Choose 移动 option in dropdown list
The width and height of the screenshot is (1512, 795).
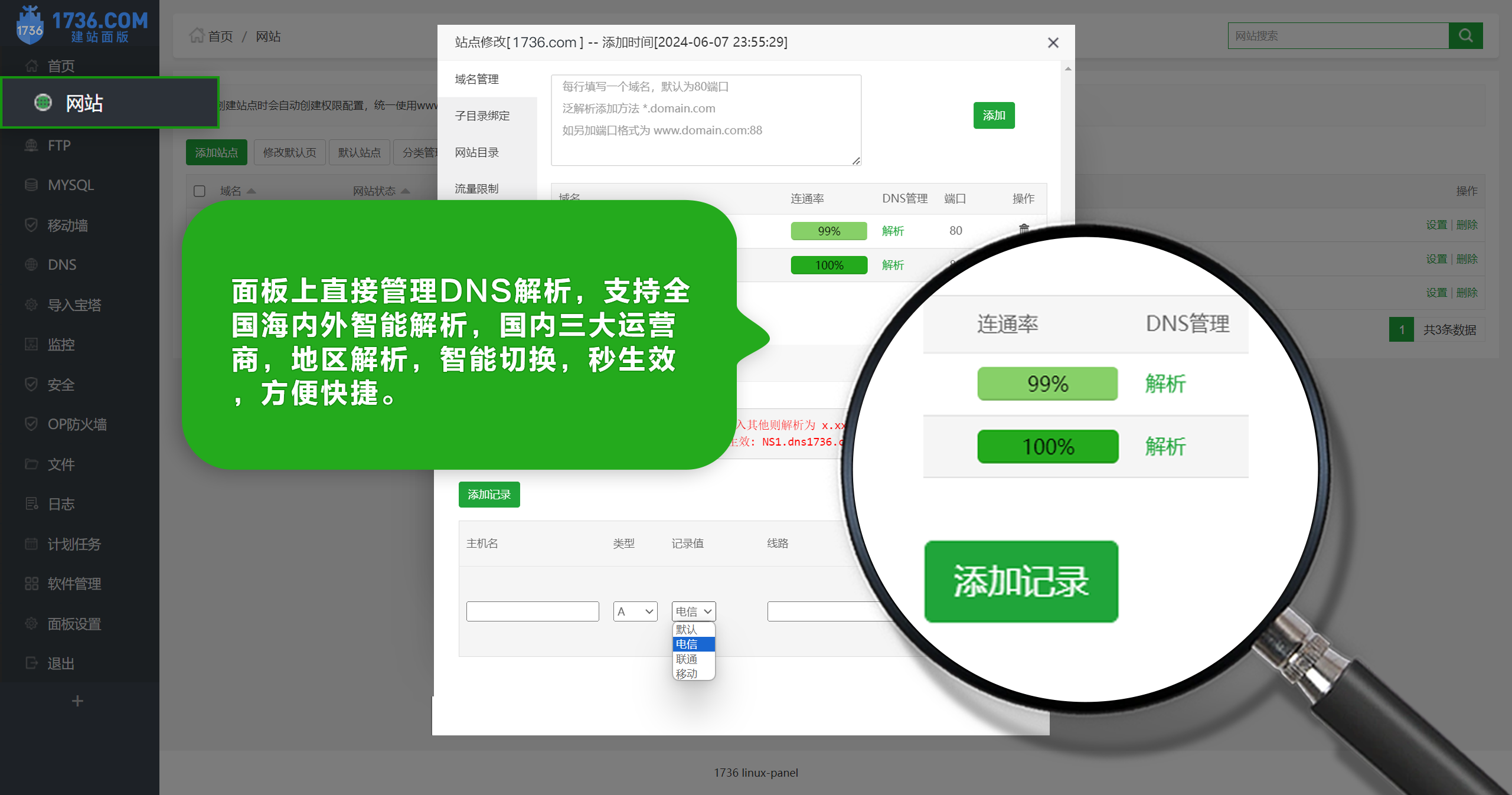[x=694, y=673]
